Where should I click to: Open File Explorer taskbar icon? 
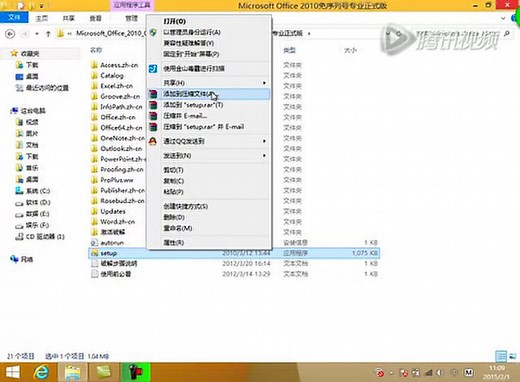click(x=73, y=372)
